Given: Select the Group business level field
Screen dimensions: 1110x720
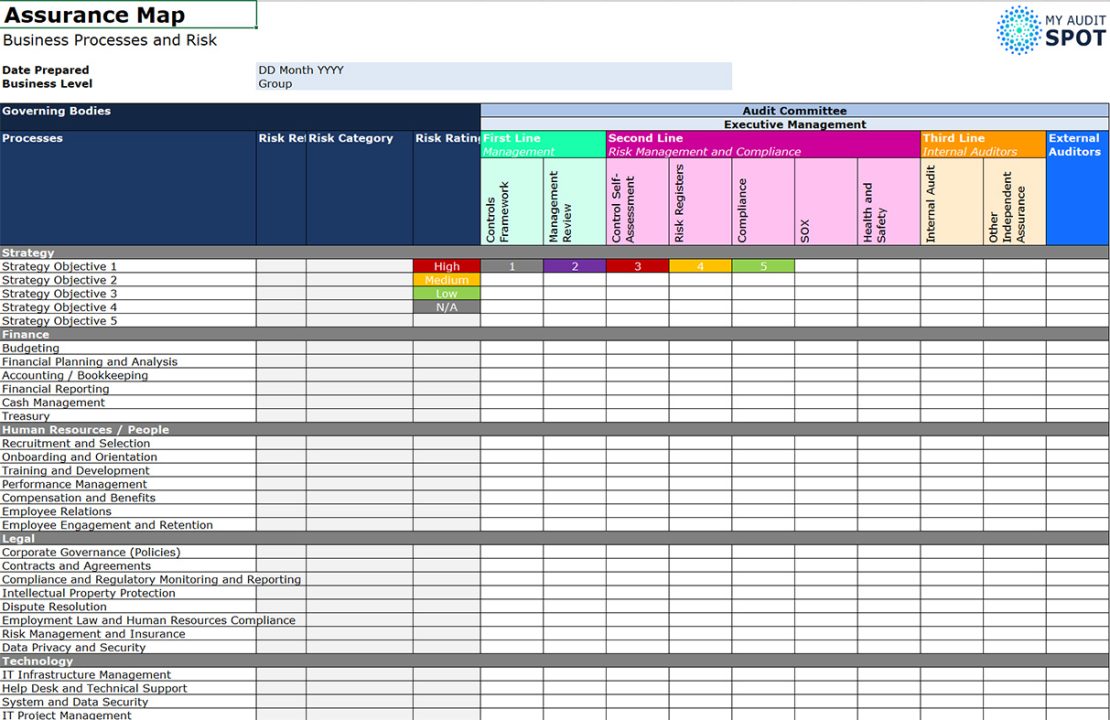Looking at the screenshot, I should tap(494, 84).
